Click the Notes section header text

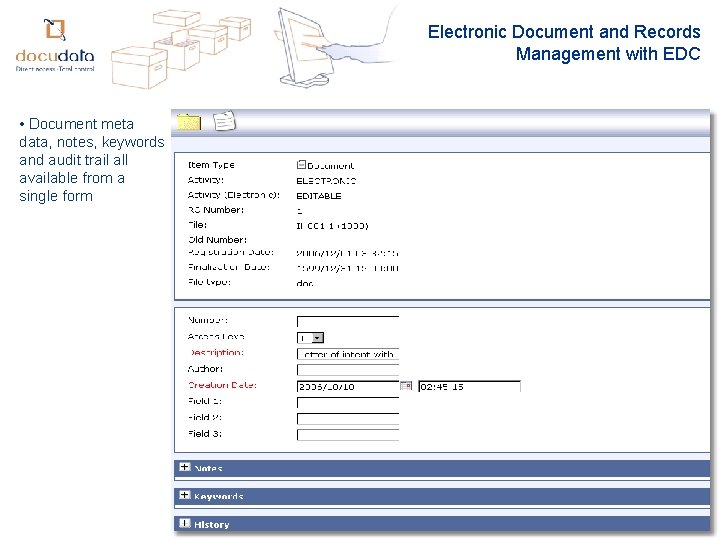[x=208, y=468]
